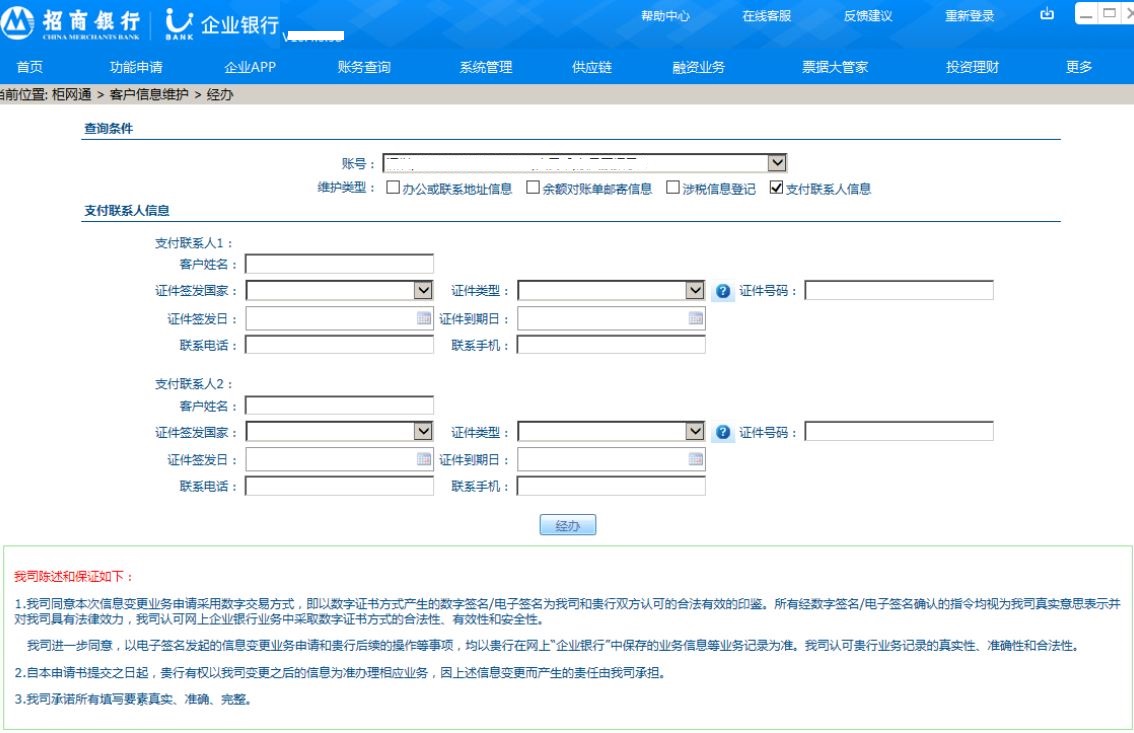
Task: Uncheck the 支付联系人信息 checkbox
Action: click(776, 188)
